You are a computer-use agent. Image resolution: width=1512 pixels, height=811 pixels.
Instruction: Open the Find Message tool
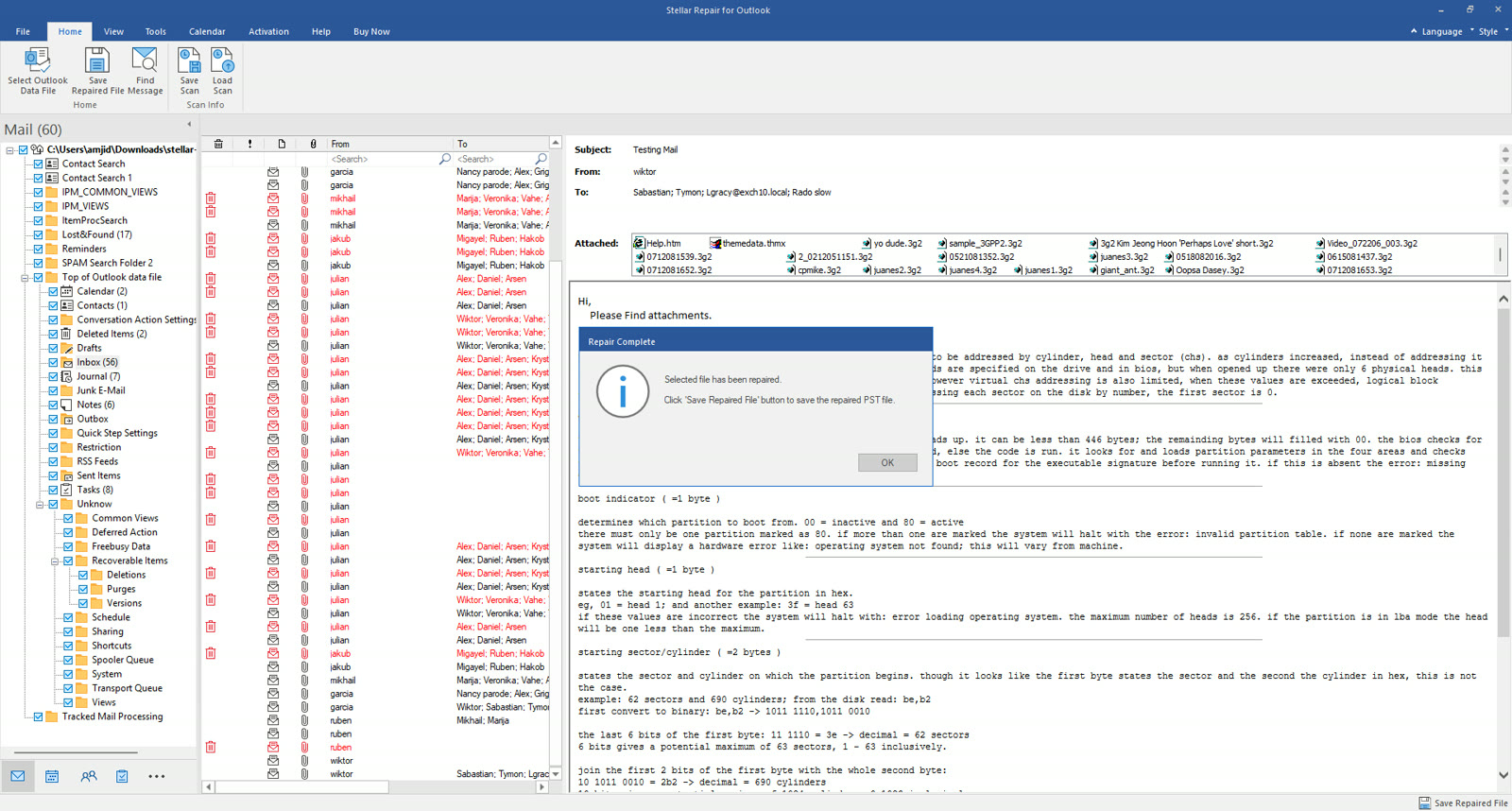pos(145,72)
